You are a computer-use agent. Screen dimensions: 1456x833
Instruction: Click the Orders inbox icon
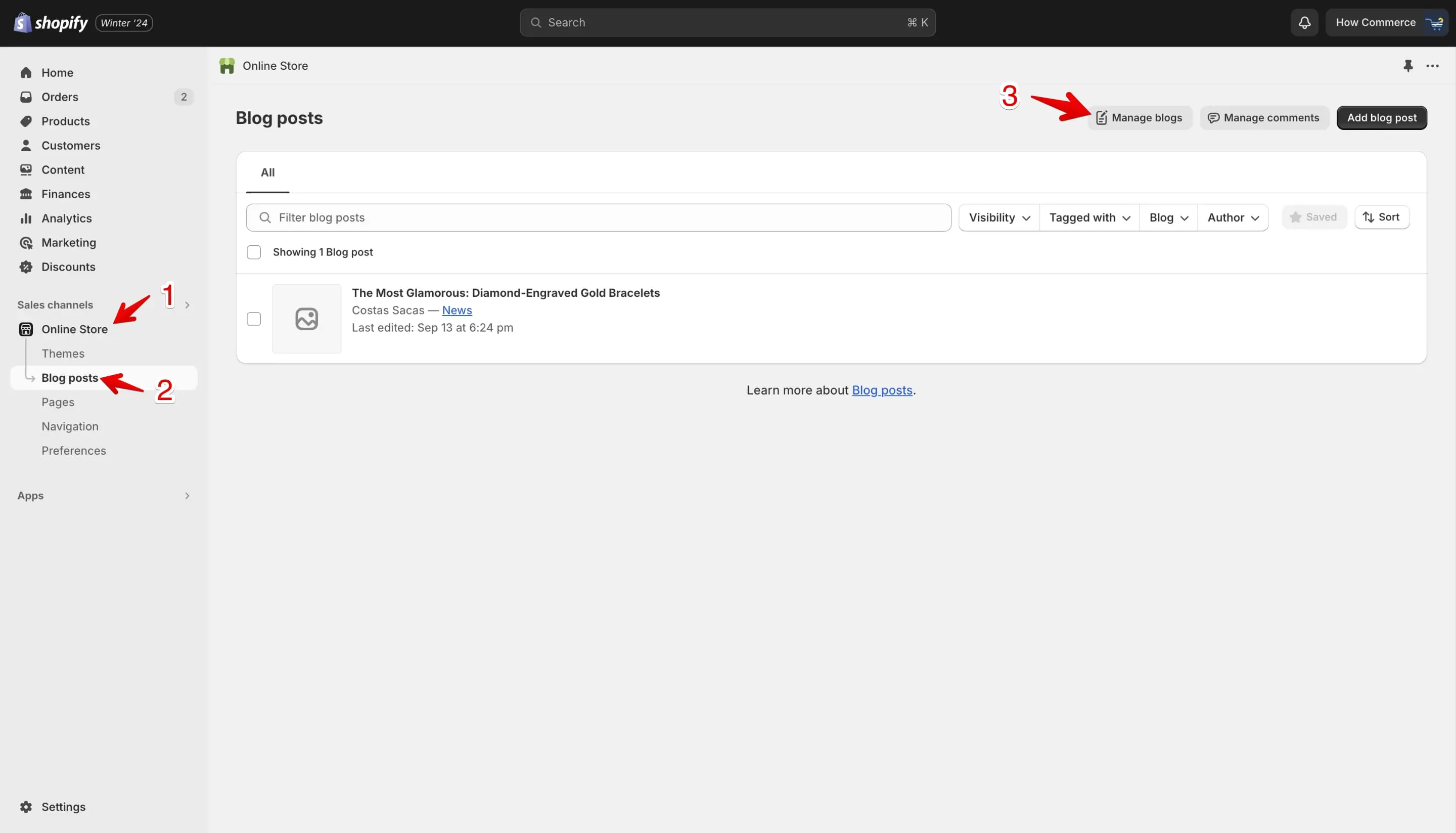point(26,97)
